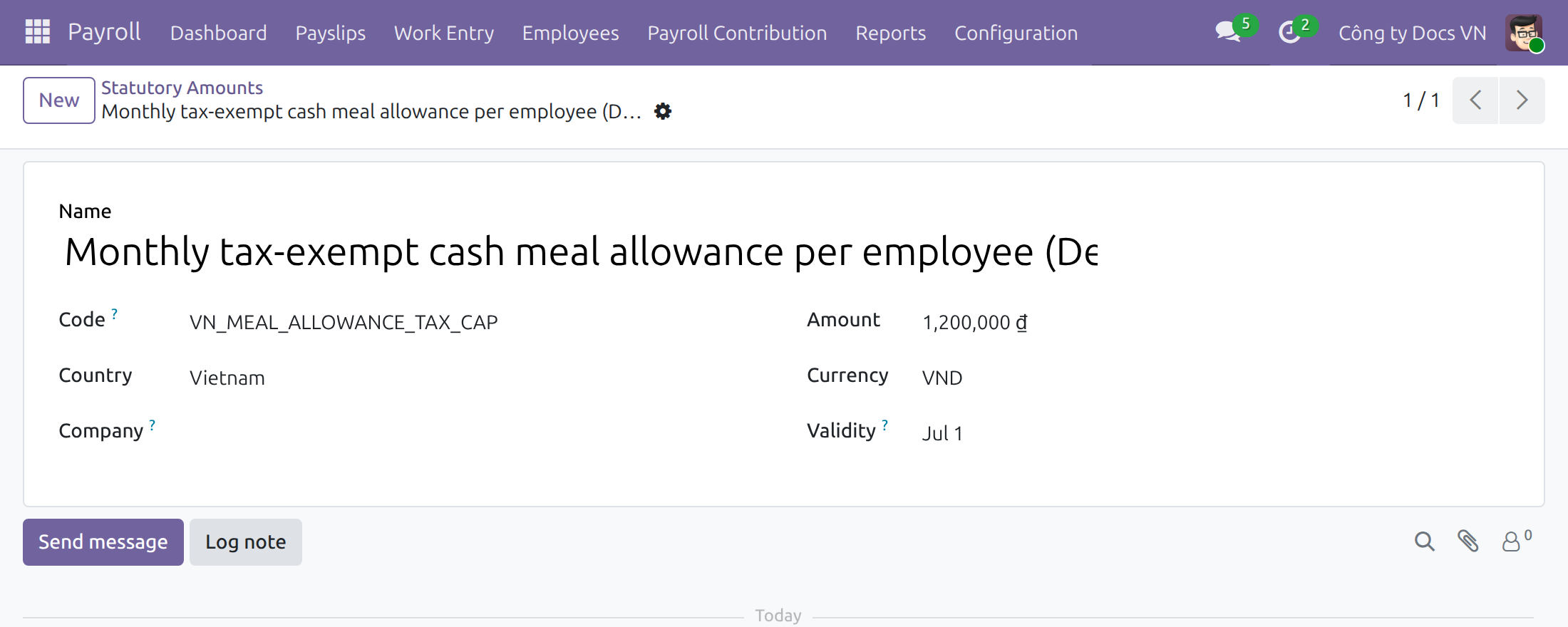Show help tooltip next to Code
Viewport: 1568px width, 627px height.
(x=114, y=313)
